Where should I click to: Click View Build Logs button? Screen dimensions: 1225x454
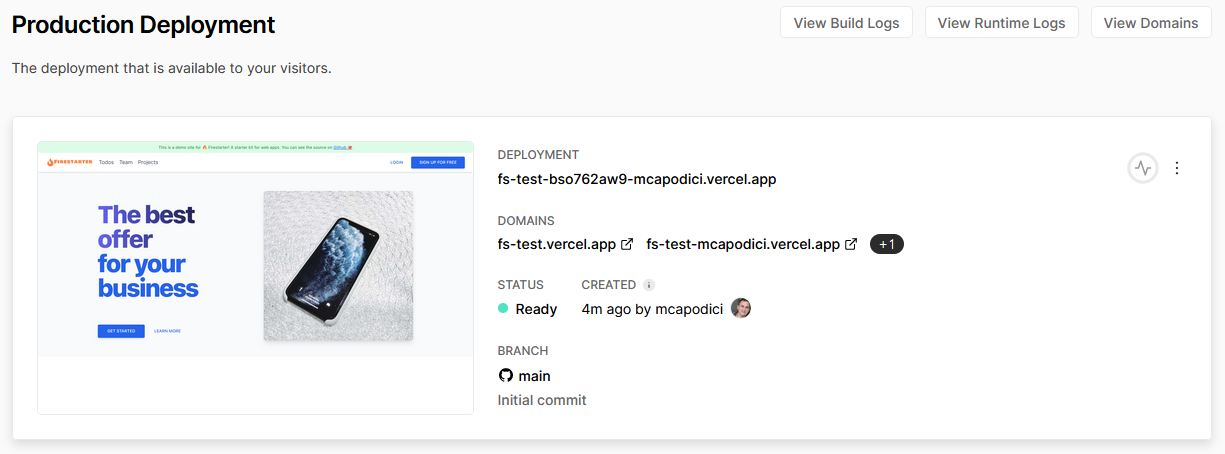846,23
